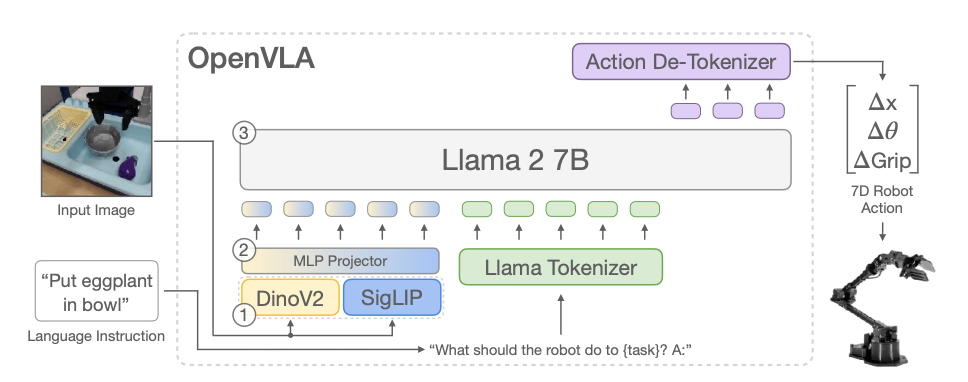The image size is (968, 382).
Task: Click the OpenVLA title text
Action: pos(251,59)
